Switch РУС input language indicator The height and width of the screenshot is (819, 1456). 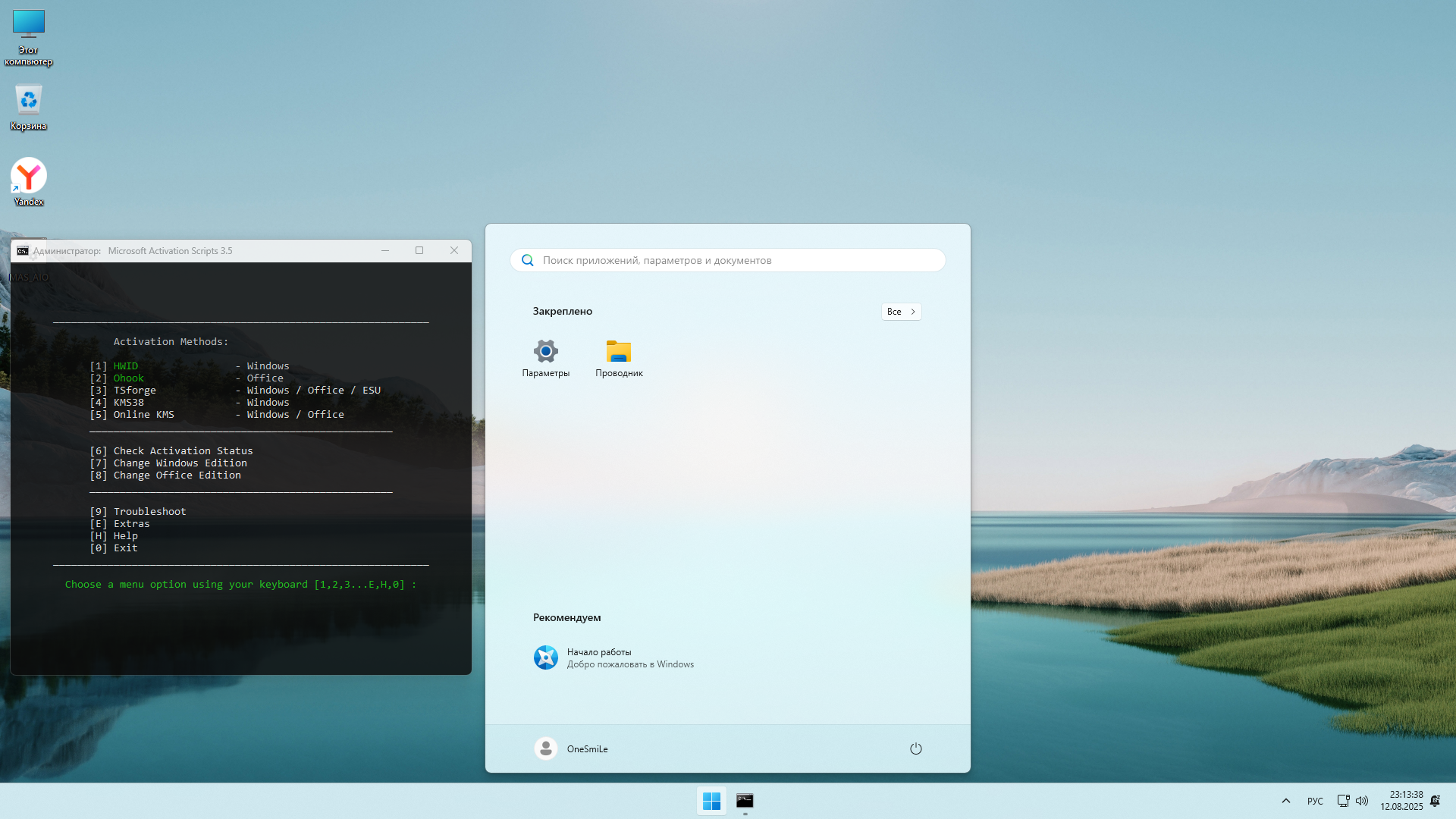(1315, 801)
